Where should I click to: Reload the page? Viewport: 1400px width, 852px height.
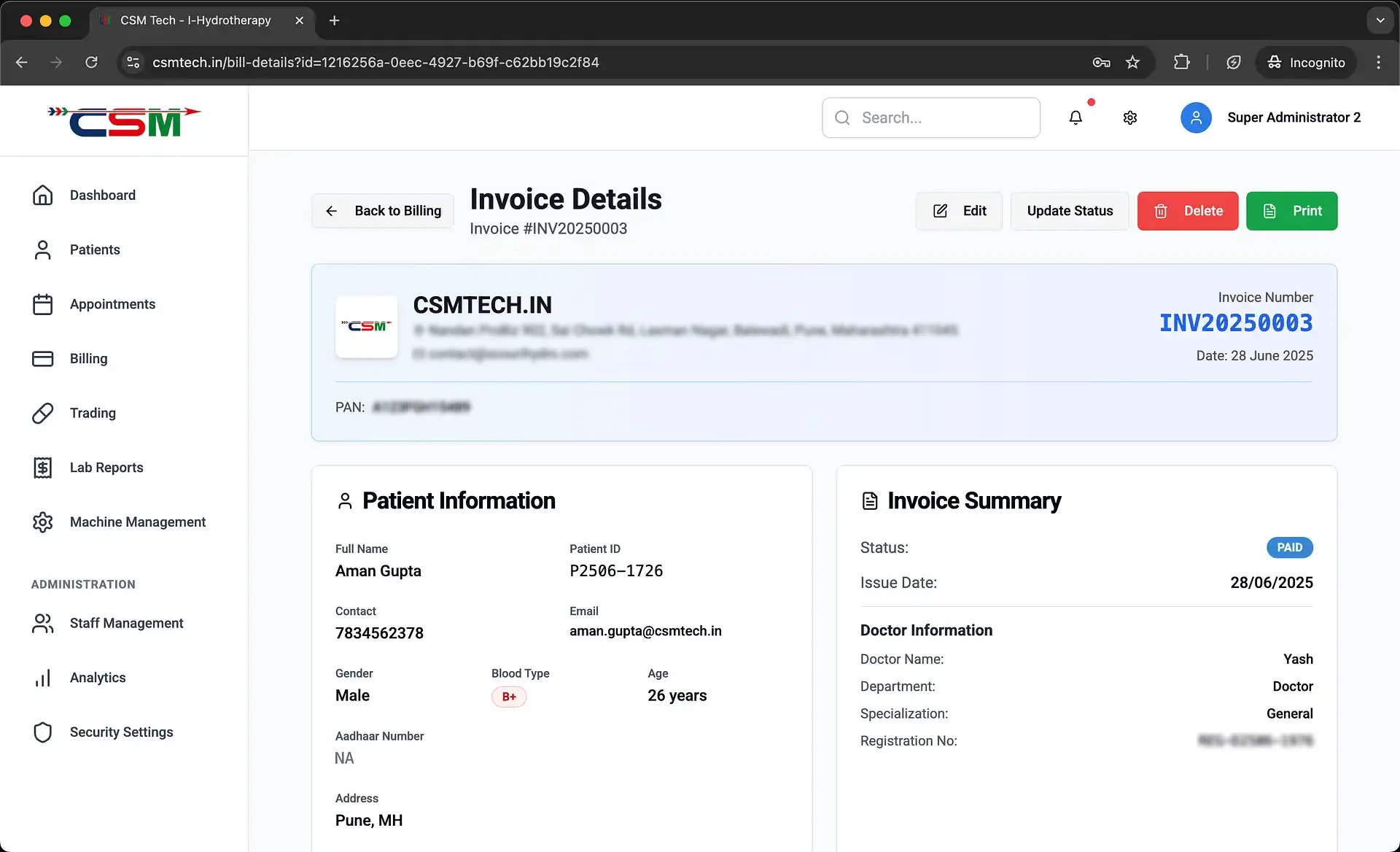[x=91, y=62]
